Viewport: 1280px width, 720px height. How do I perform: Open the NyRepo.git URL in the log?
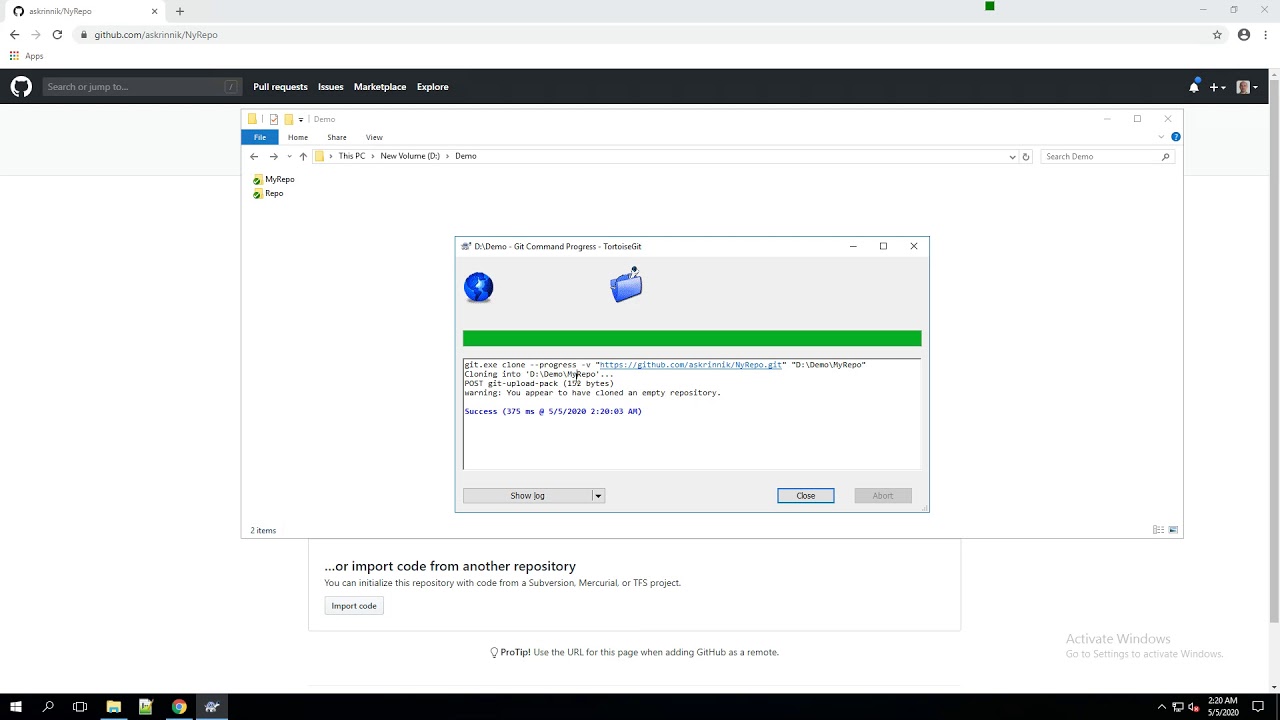(x=690, y=365)
